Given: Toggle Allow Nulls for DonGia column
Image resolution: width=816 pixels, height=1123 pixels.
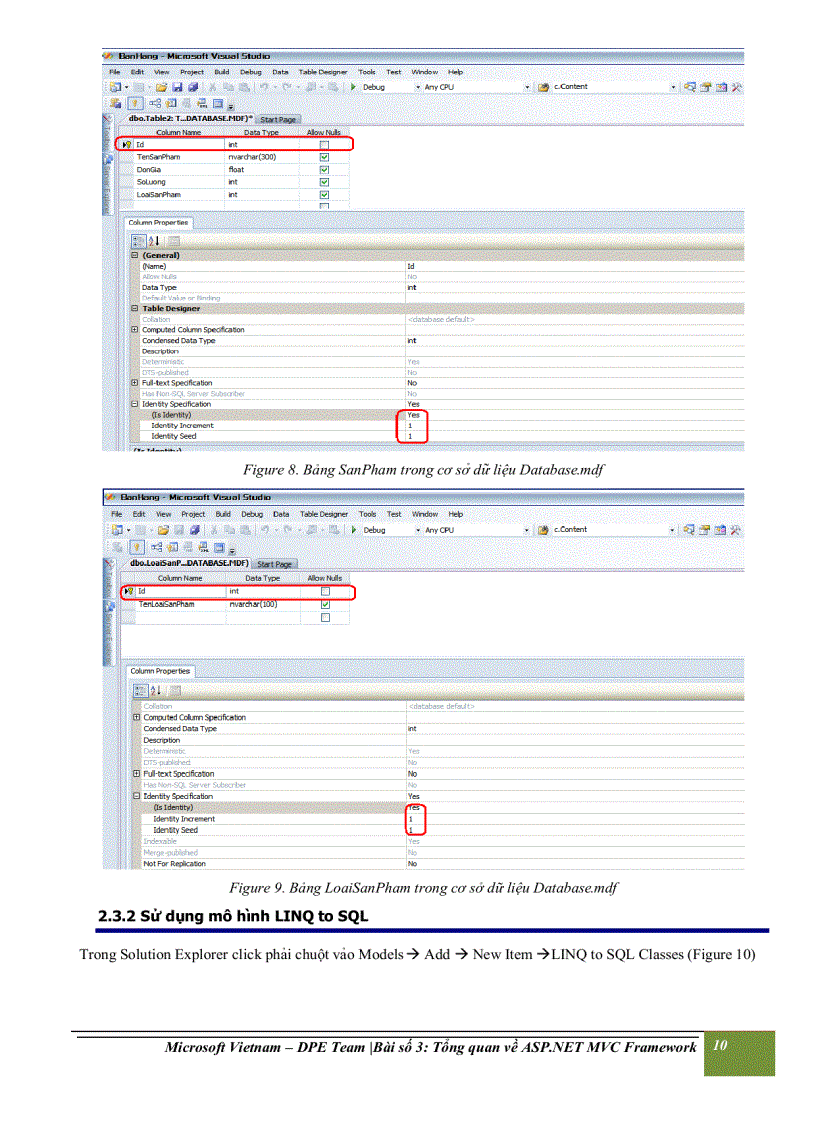Looking at the screenshot, I should (x=324, y=170).
